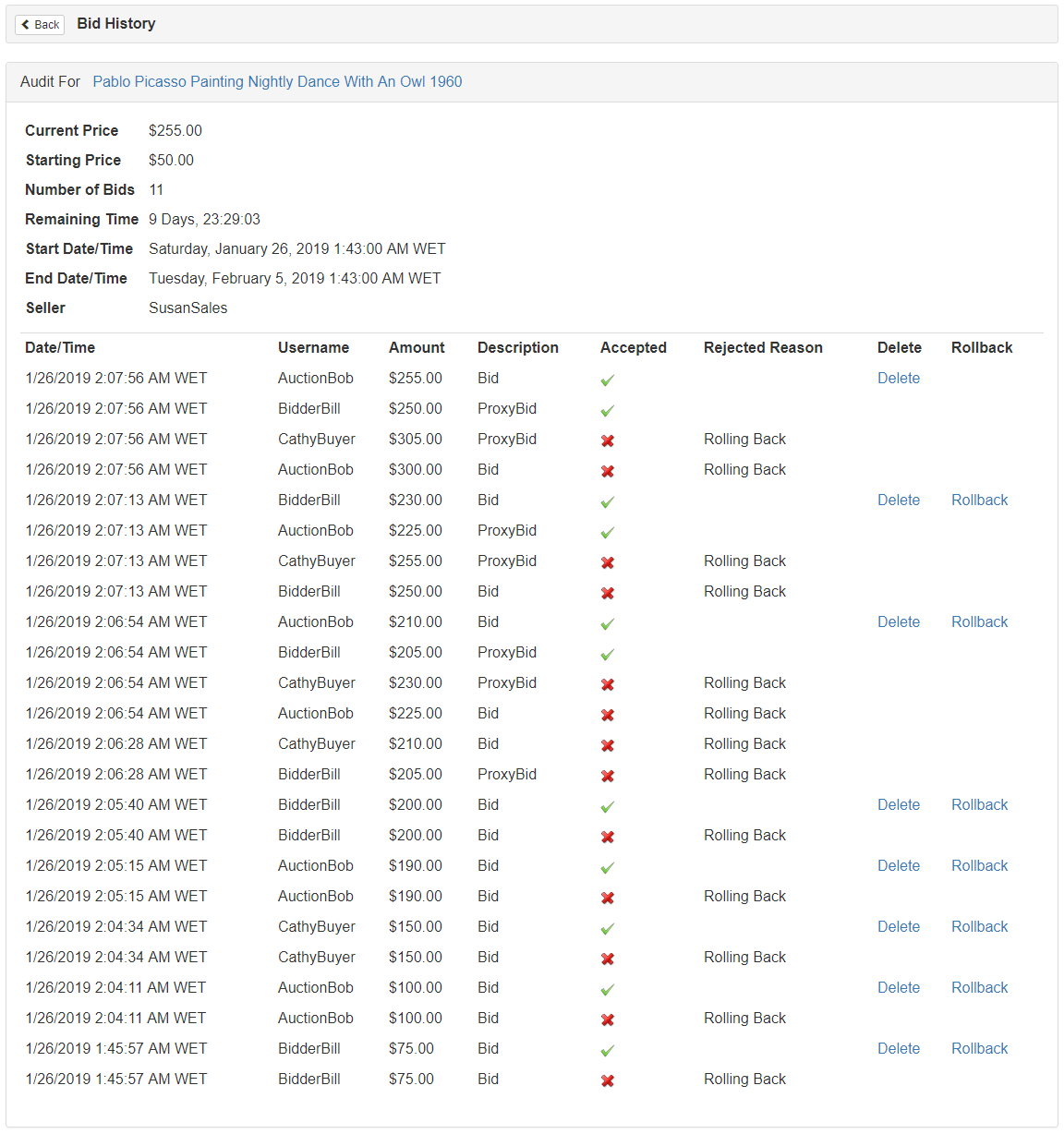The height and width of the screenshot is (1134, 1064).
Task: Rollback to CathyBuyer's accepted $150.00 bid
Action: (x=980, y=926)
